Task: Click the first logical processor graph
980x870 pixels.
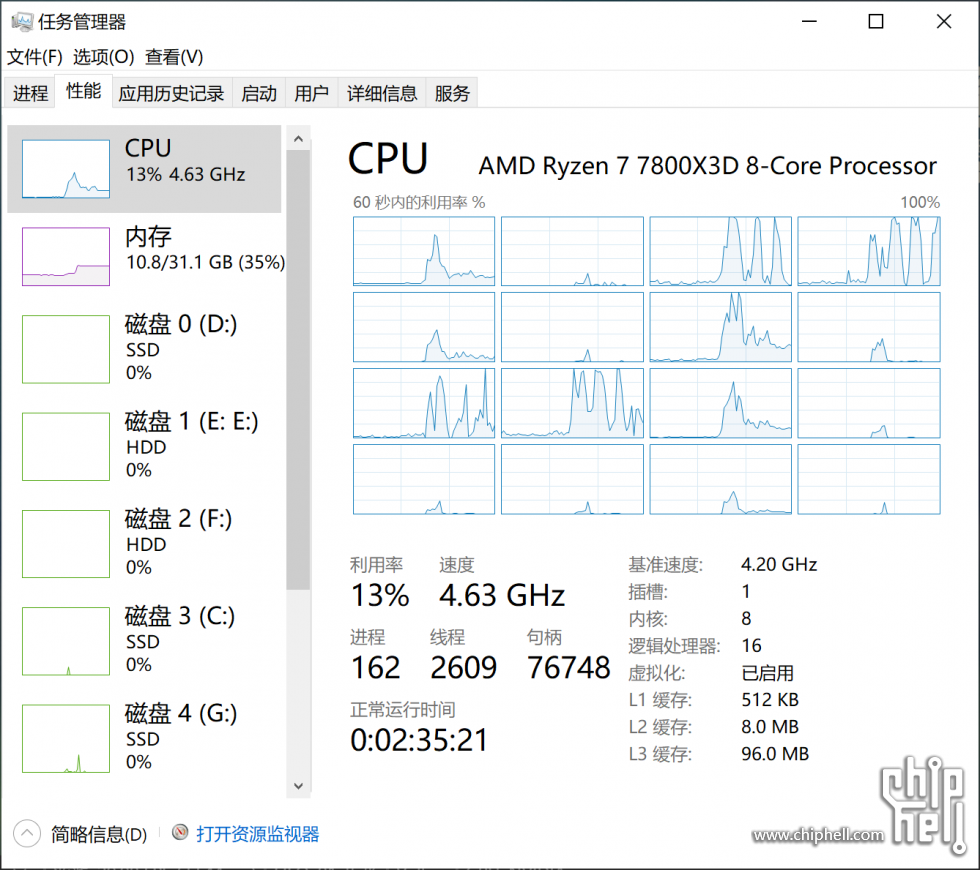Action: [424, 251]
